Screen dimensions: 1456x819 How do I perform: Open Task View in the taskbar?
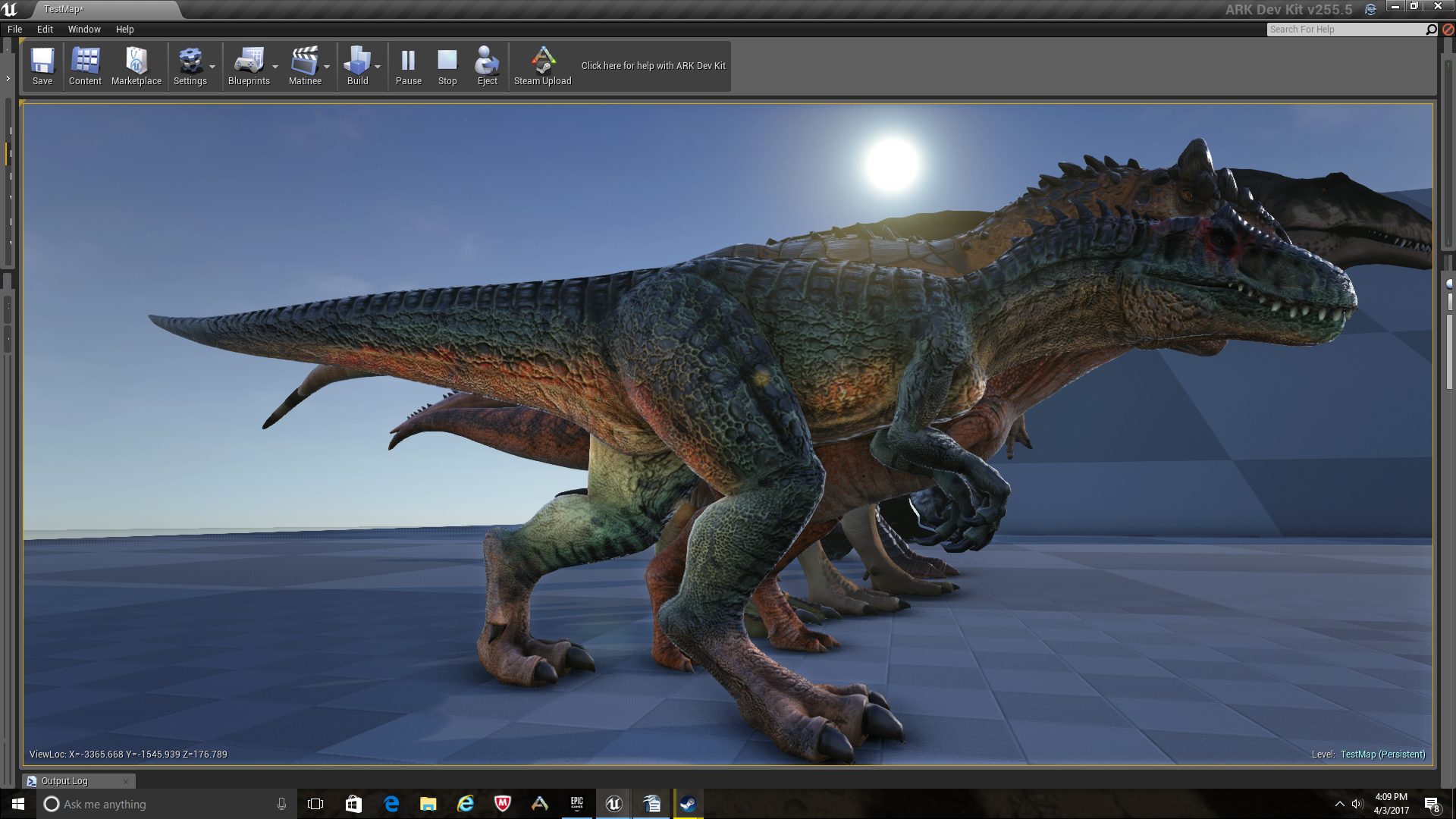[315, 804]
